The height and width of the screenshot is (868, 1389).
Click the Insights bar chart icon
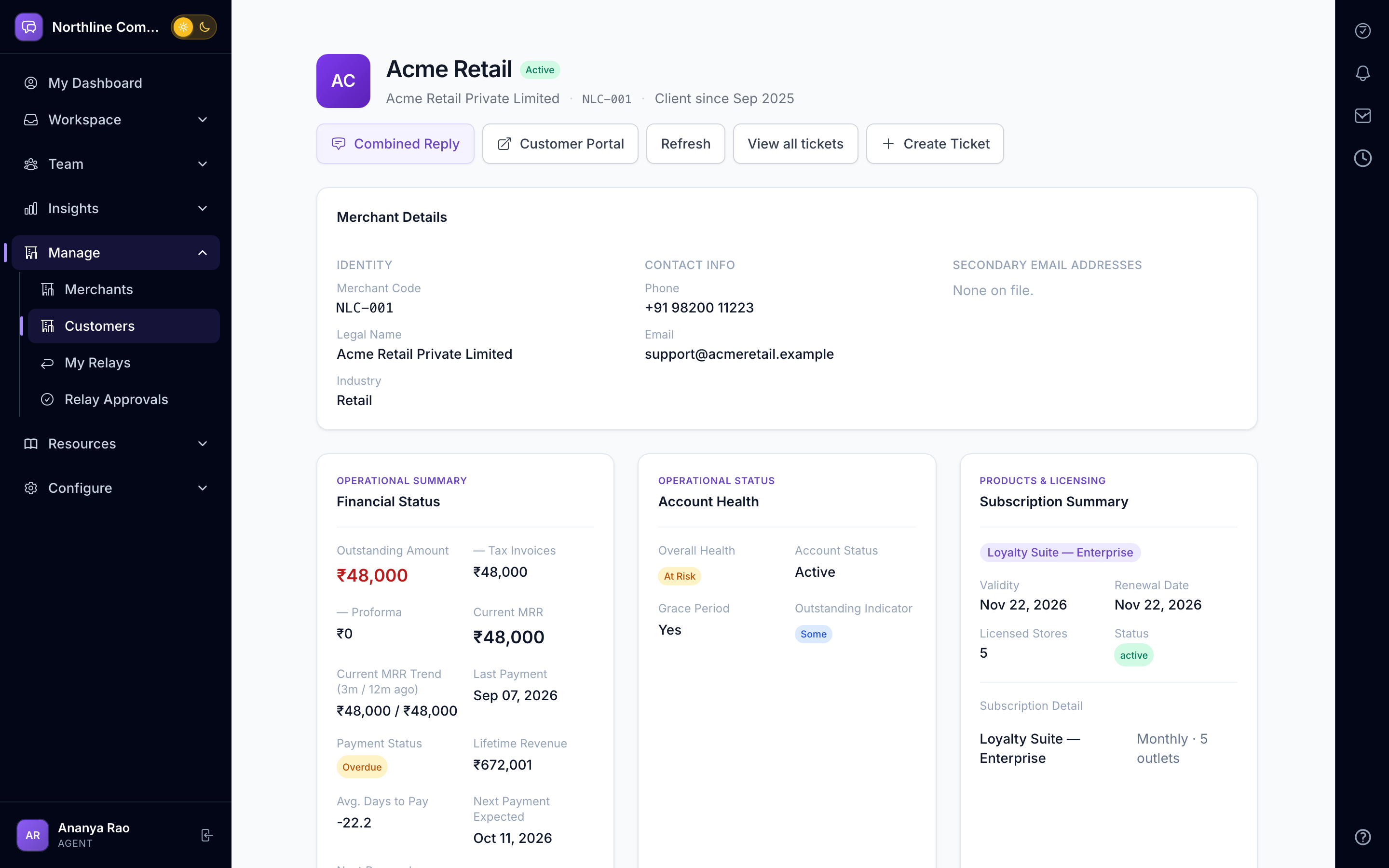point(31,208)
